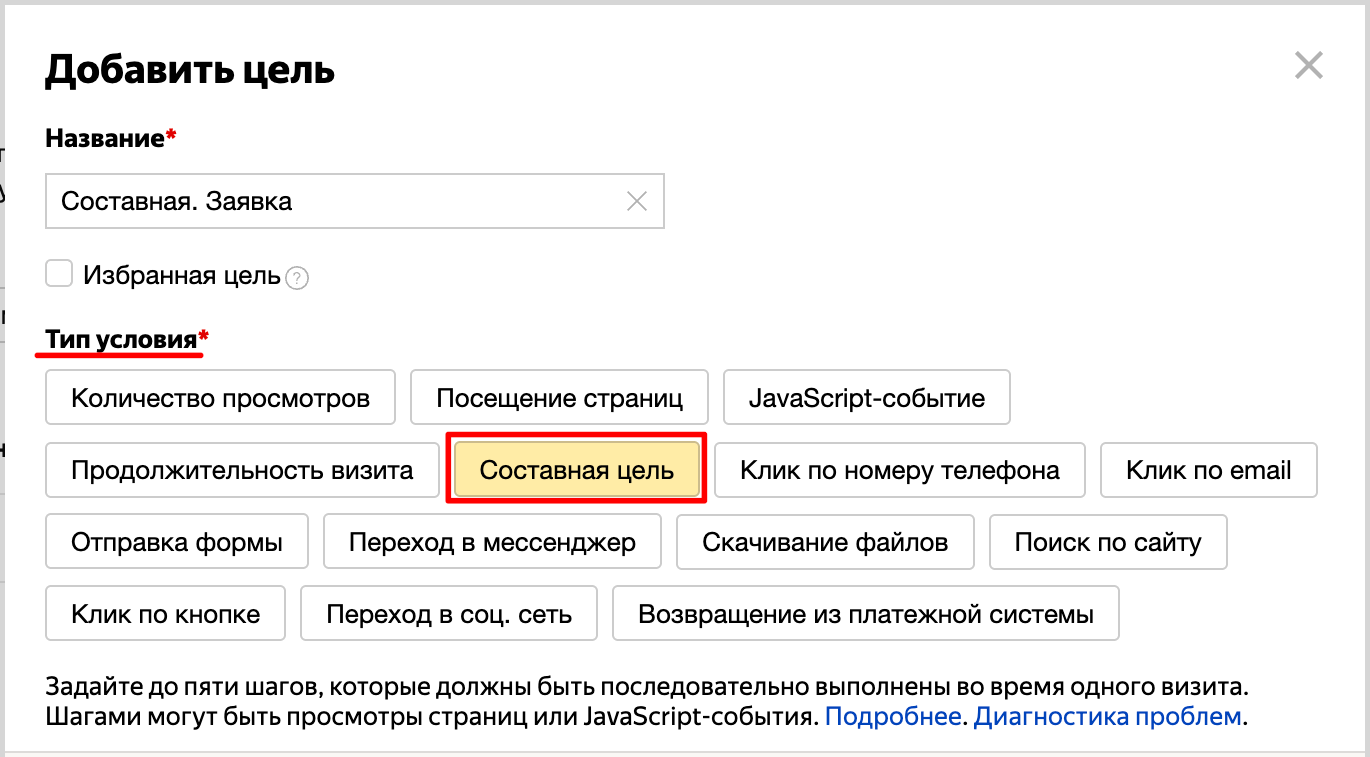Choose Скачивание файлов goal type
Viewport: 1370px width, 757px height.
825,542
